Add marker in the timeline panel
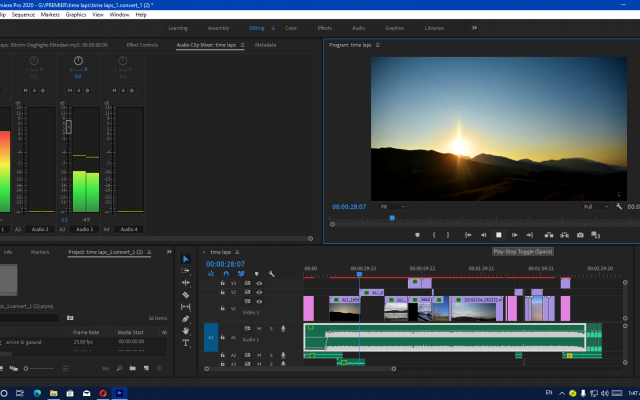640x400 pixels. pyautogui.click(x=256, y=274)
